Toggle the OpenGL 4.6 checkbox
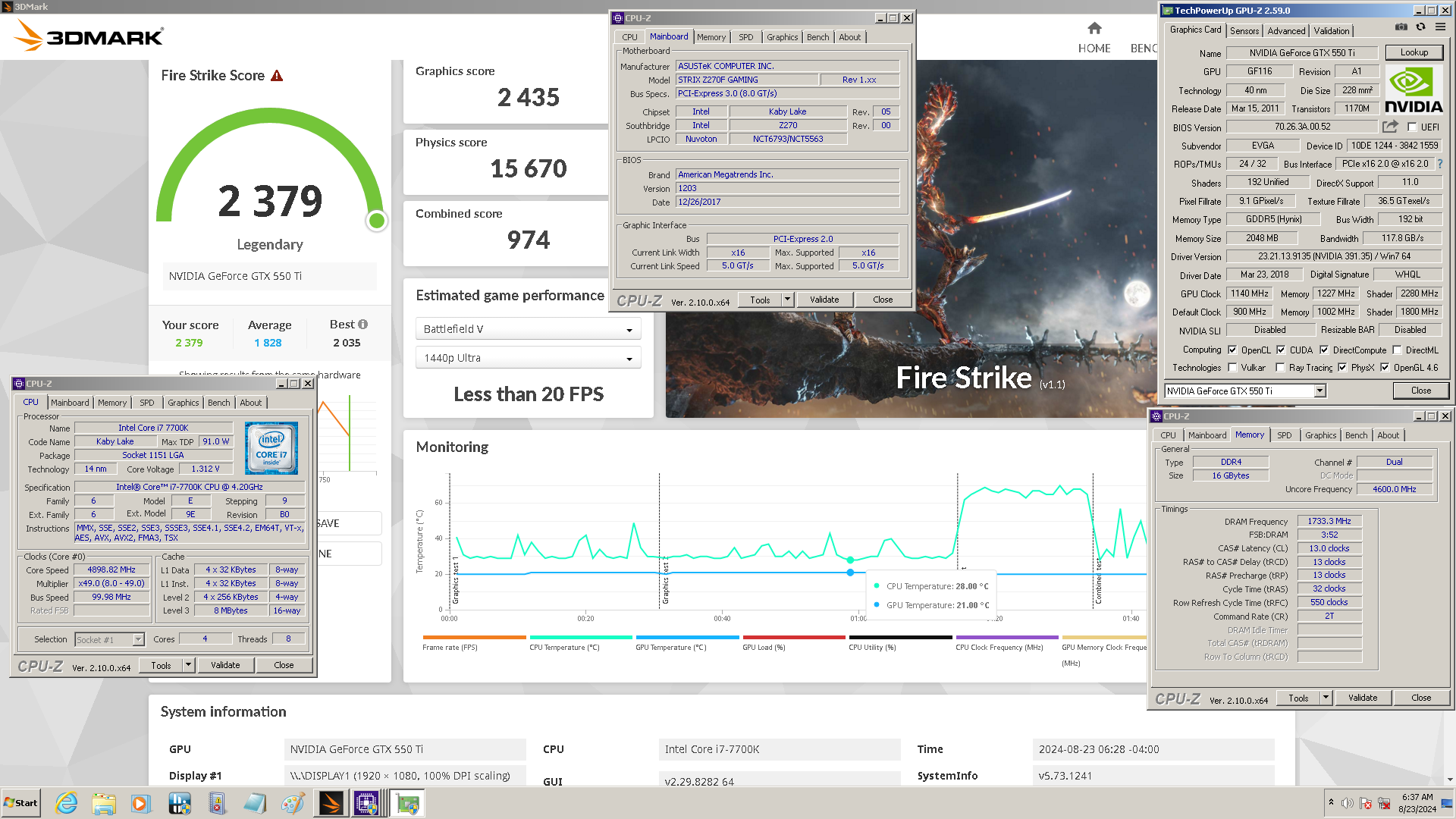This screenshot has height=819, width=1456. (x=1385, y=368)
